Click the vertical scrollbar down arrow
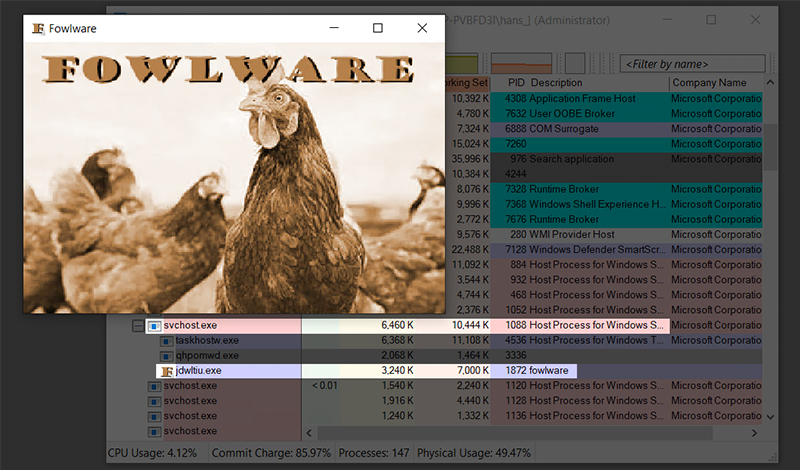The height and width of the screenshot is (470, 800). pyautogui.click(x=770, y=417)
